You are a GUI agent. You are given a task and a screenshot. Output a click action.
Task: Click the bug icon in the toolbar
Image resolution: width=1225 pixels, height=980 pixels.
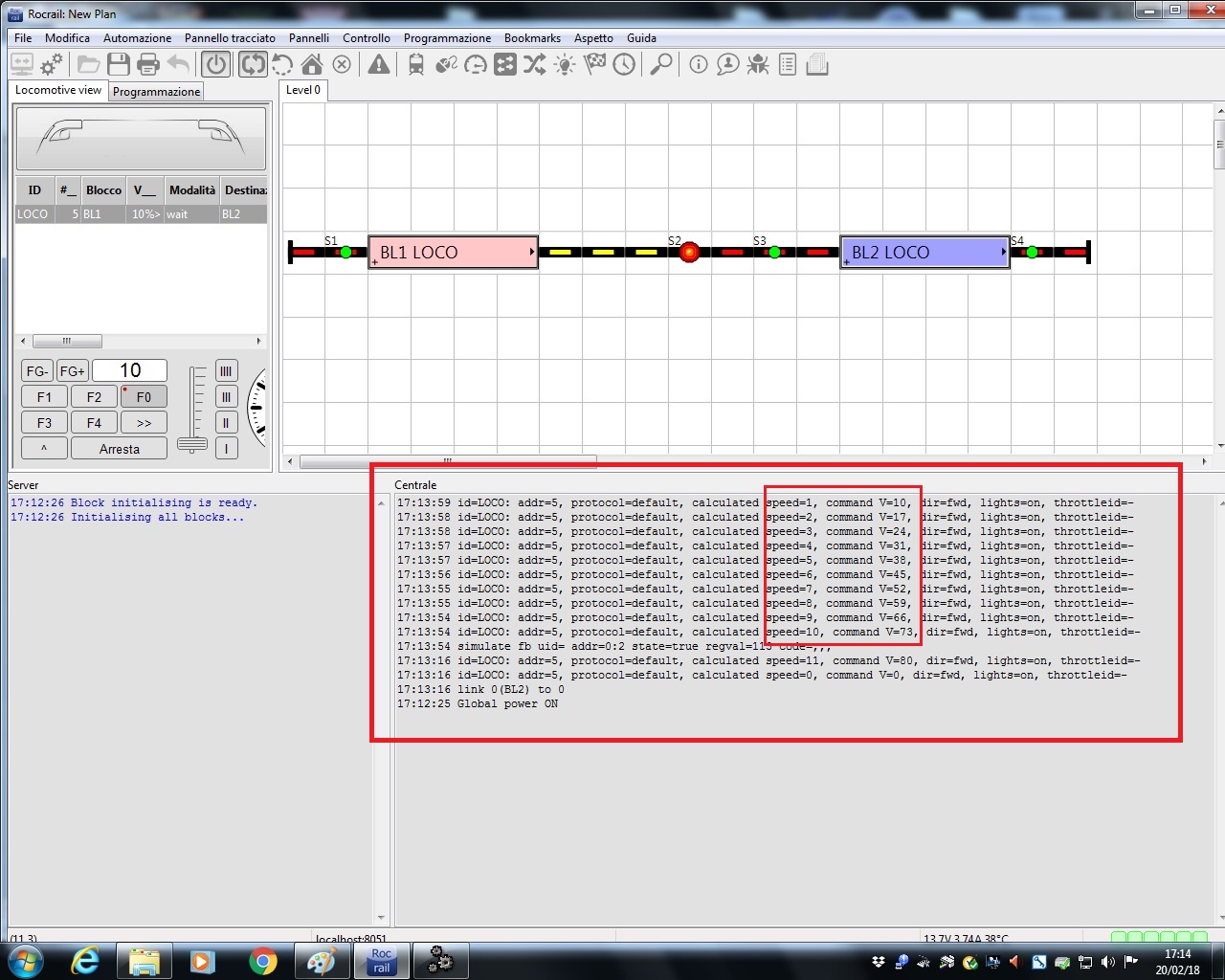pos(758,65)
